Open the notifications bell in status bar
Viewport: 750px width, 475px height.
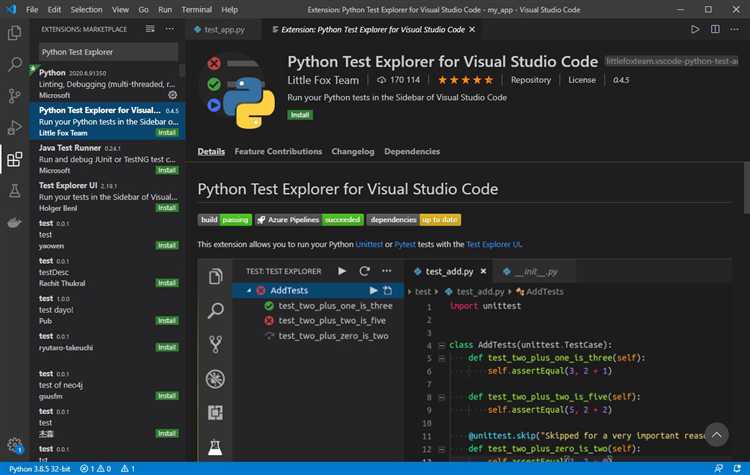tap(737, 469)
